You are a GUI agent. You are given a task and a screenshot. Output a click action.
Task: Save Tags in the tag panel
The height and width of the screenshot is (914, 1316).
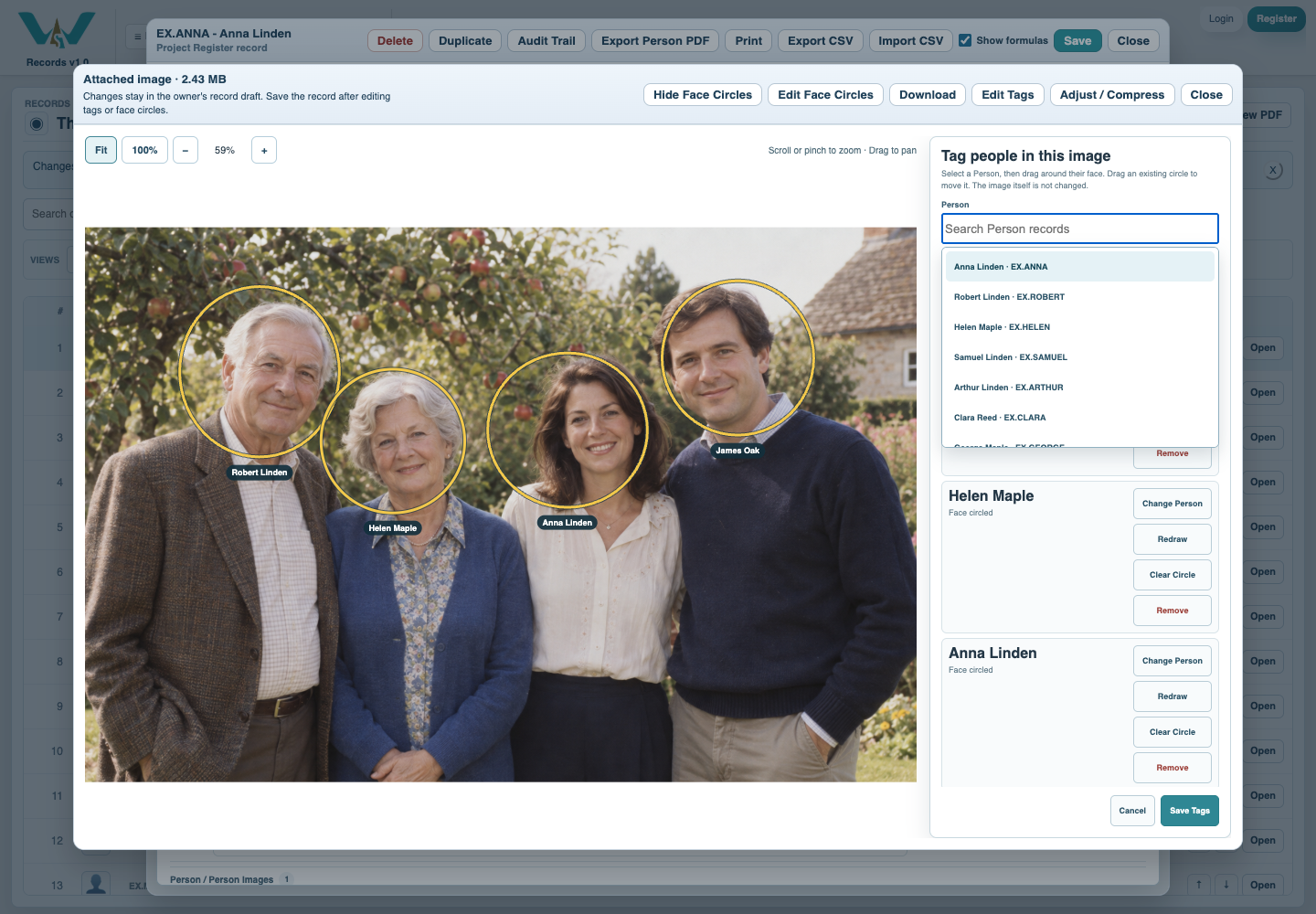tap(1190, 811)
